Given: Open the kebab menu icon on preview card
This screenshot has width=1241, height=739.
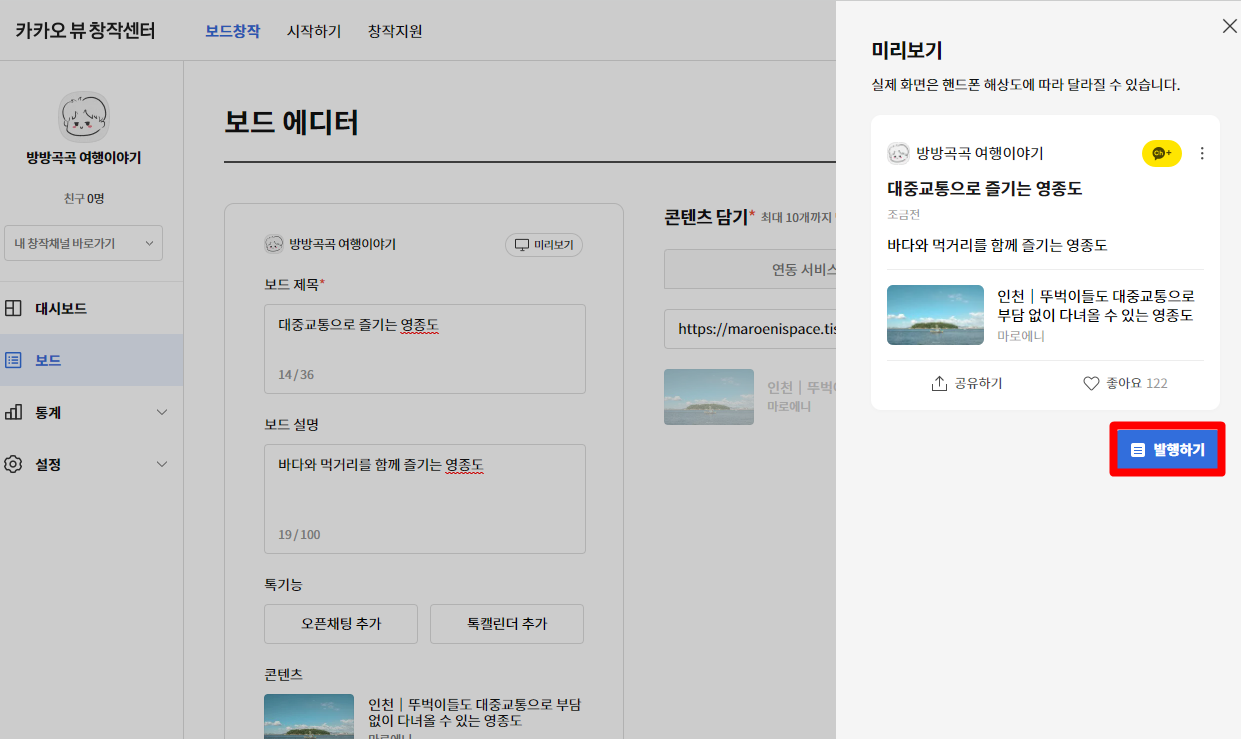Looking at the screenshot, I should pyautogui.click(x=1202, y=153).
